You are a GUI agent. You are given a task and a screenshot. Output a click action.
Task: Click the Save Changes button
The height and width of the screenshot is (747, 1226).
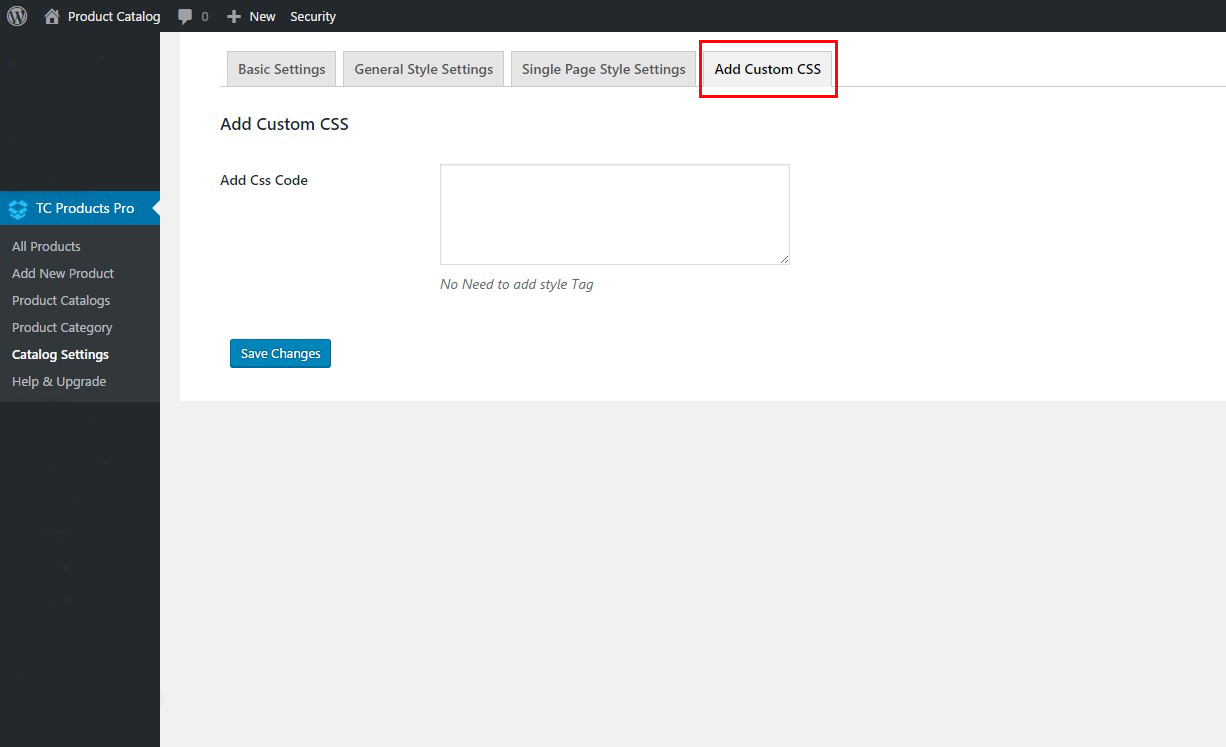pyautogui.click(x=280, y=353)
